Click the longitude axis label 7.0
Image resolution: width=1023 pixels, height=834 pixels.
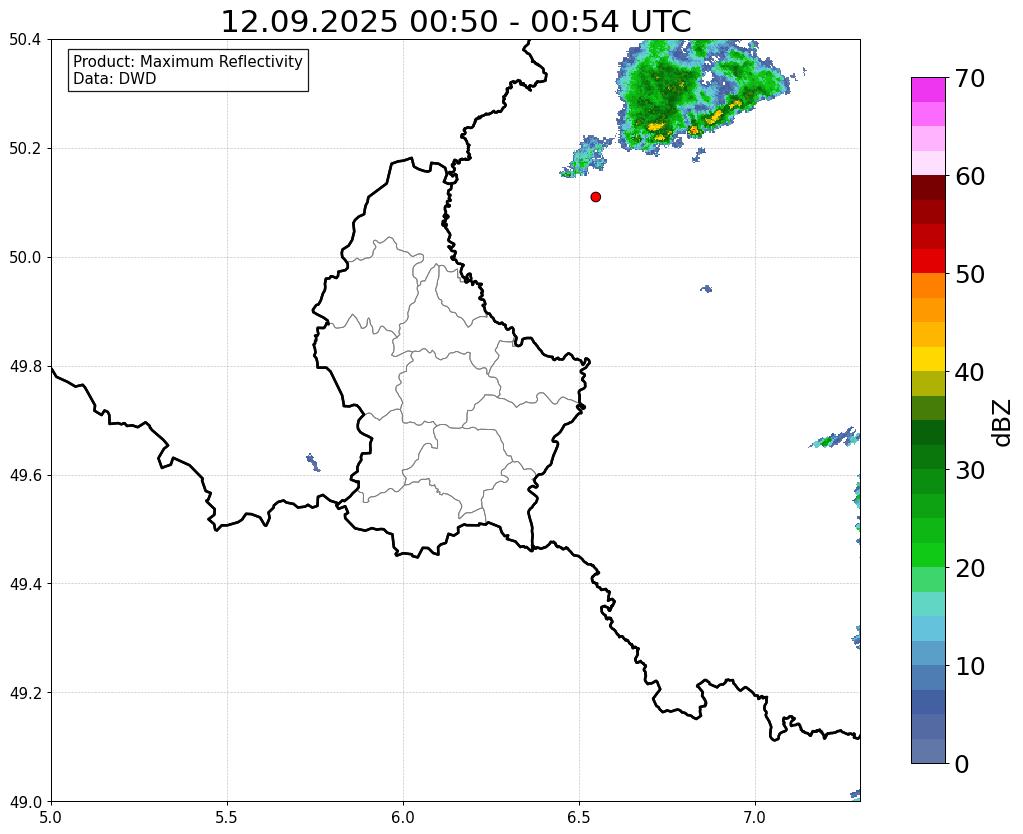click(756, 817)
